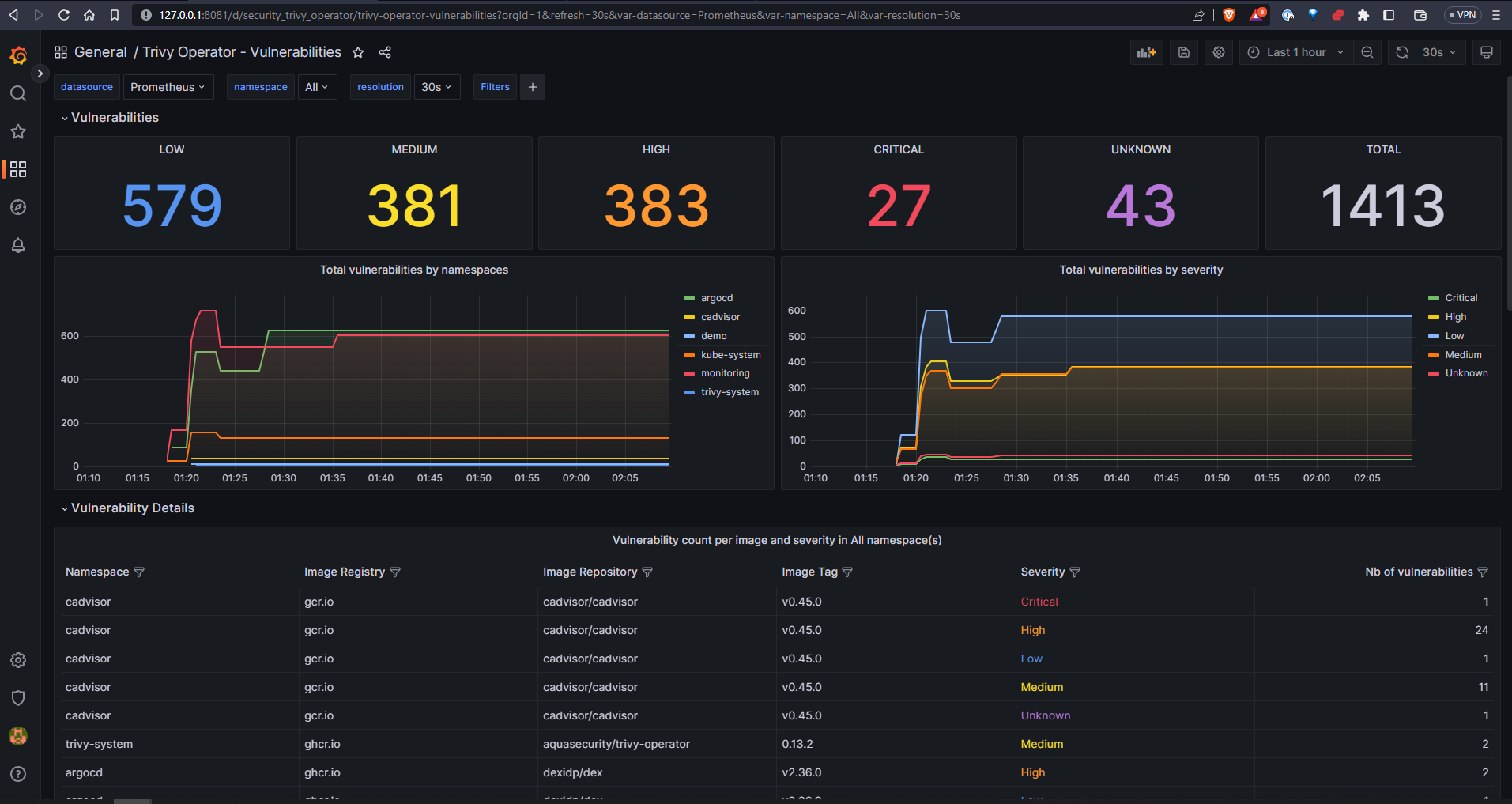1512x804 pixels.
Task: Toggle Critical series in severity legend
Action: (1461, 298)
